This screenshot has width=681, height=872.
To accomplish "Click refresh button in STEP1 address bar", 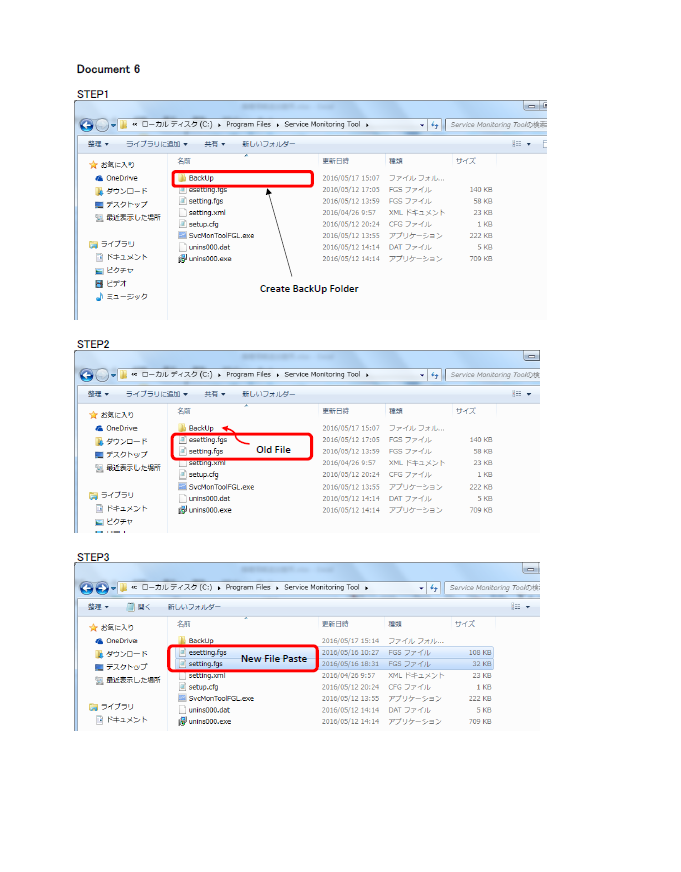I will pyautogui.click(x=435, y=125).
